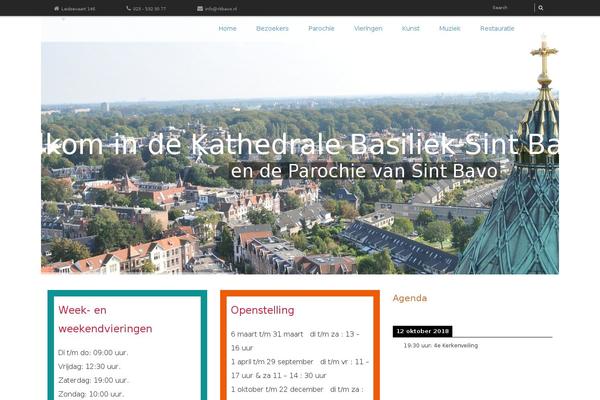Viewport: 600px width, 400px height.
Task: Click the home address icon in top bar
Action: (57, 8)
